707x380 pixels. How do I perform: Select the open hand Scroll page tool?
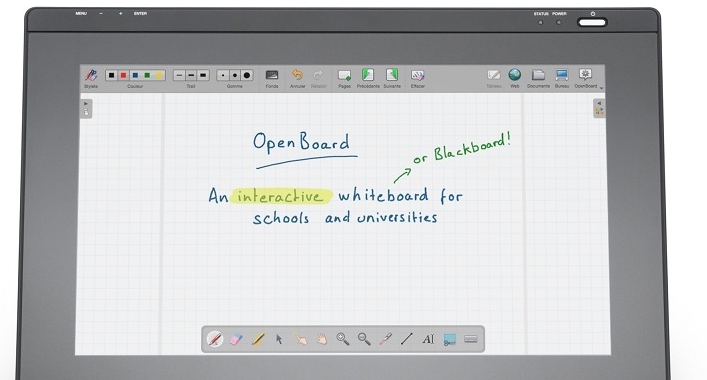coord(321,339)
